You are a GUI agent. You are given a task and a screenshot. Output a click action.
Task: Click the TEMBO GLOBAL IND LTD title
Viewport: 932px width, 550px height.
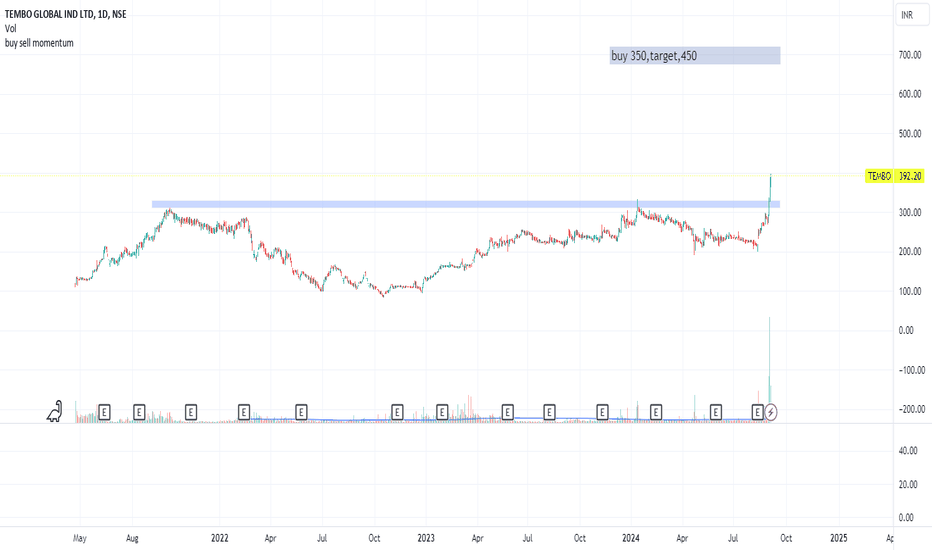click(x=65, y=14)
